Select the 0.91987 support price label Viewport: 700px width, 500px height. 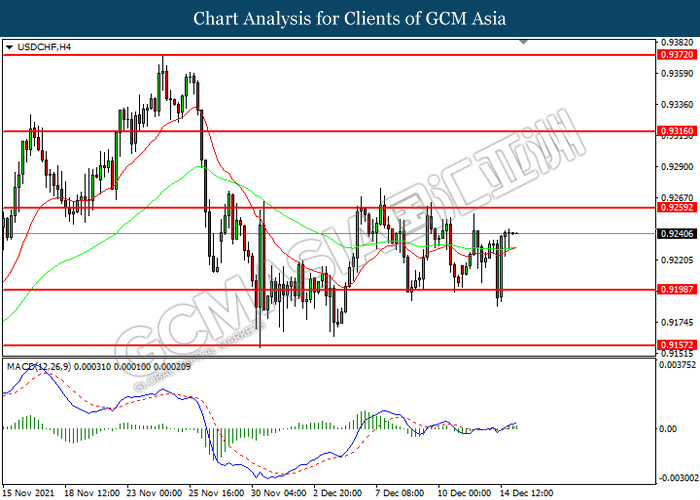676,289
